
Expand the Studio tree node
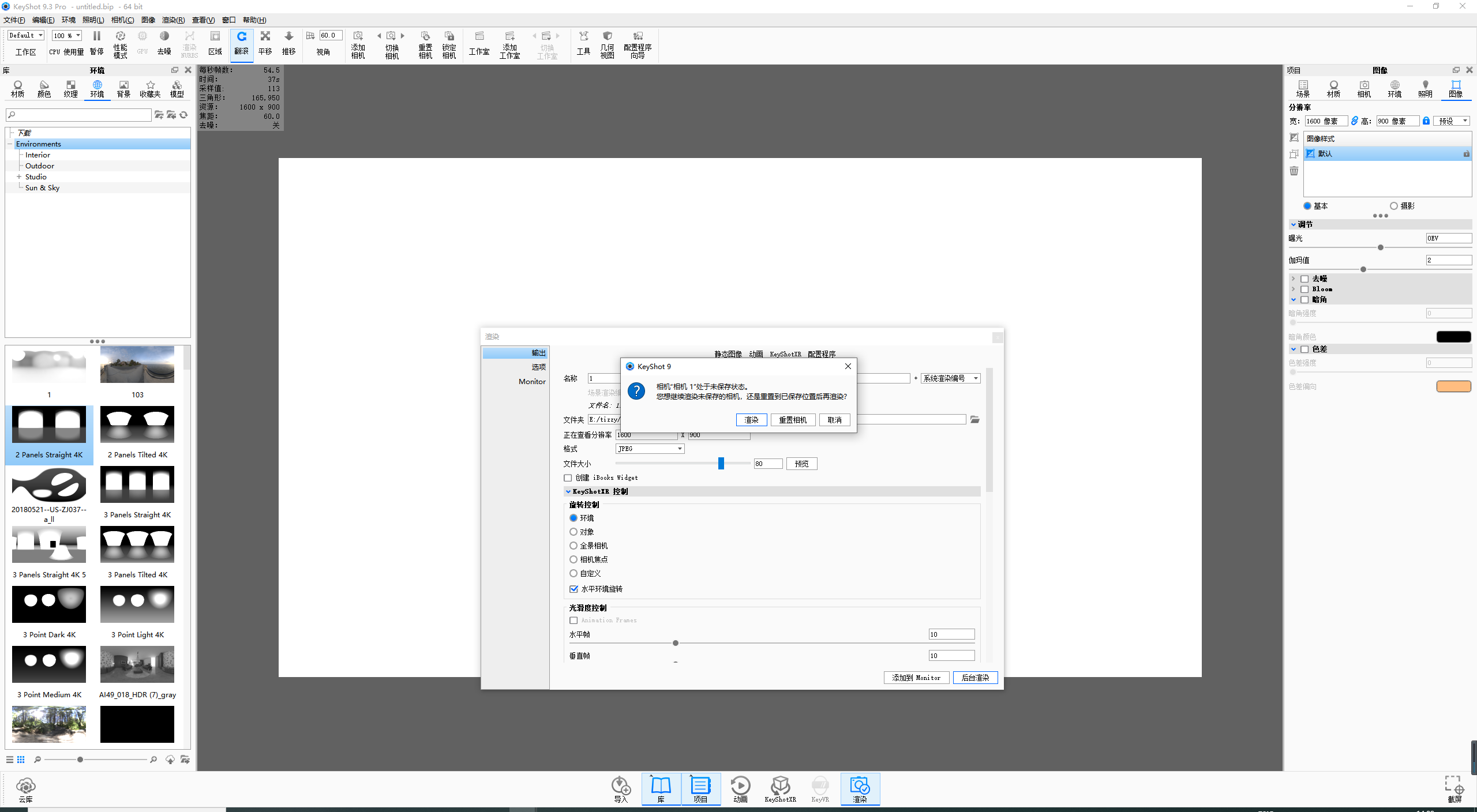pyautogui.click(x=18, y=176)
